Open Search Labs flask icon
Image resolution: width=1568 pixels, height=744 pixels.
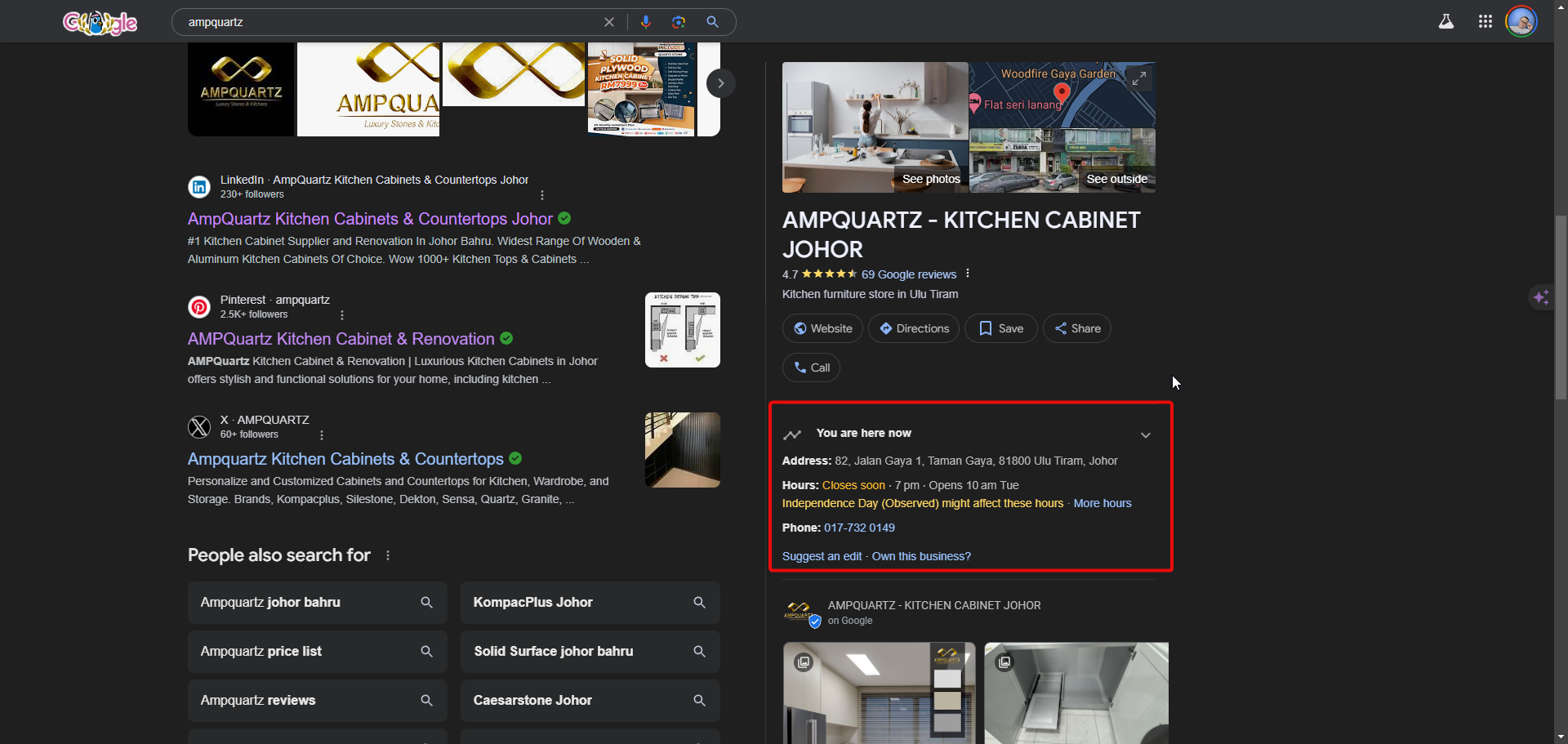[1446, 21]
